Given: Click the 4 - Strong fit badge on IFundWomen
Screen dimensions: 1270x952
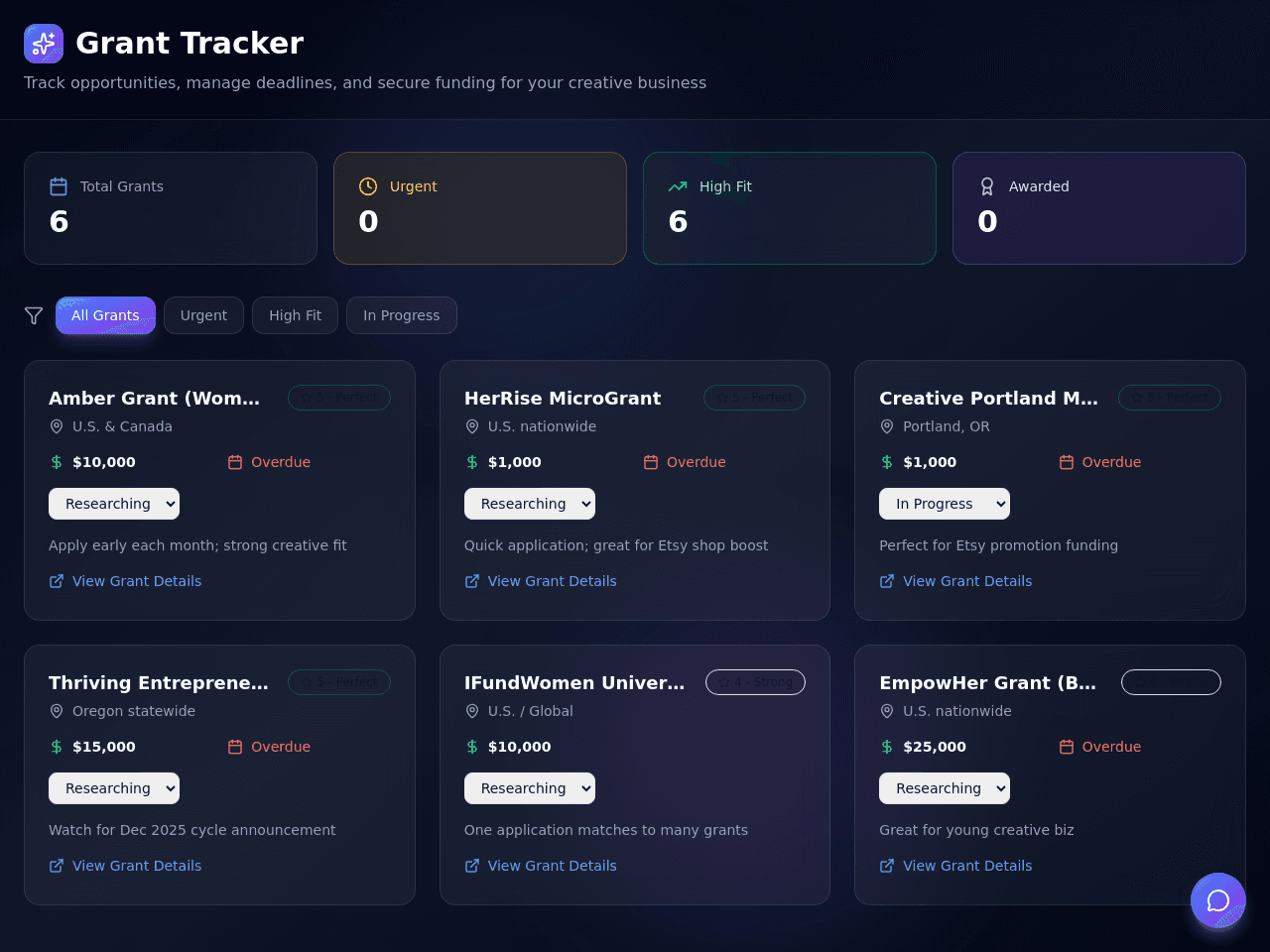Looking at the screenshot, I should (x=755, y=682).
